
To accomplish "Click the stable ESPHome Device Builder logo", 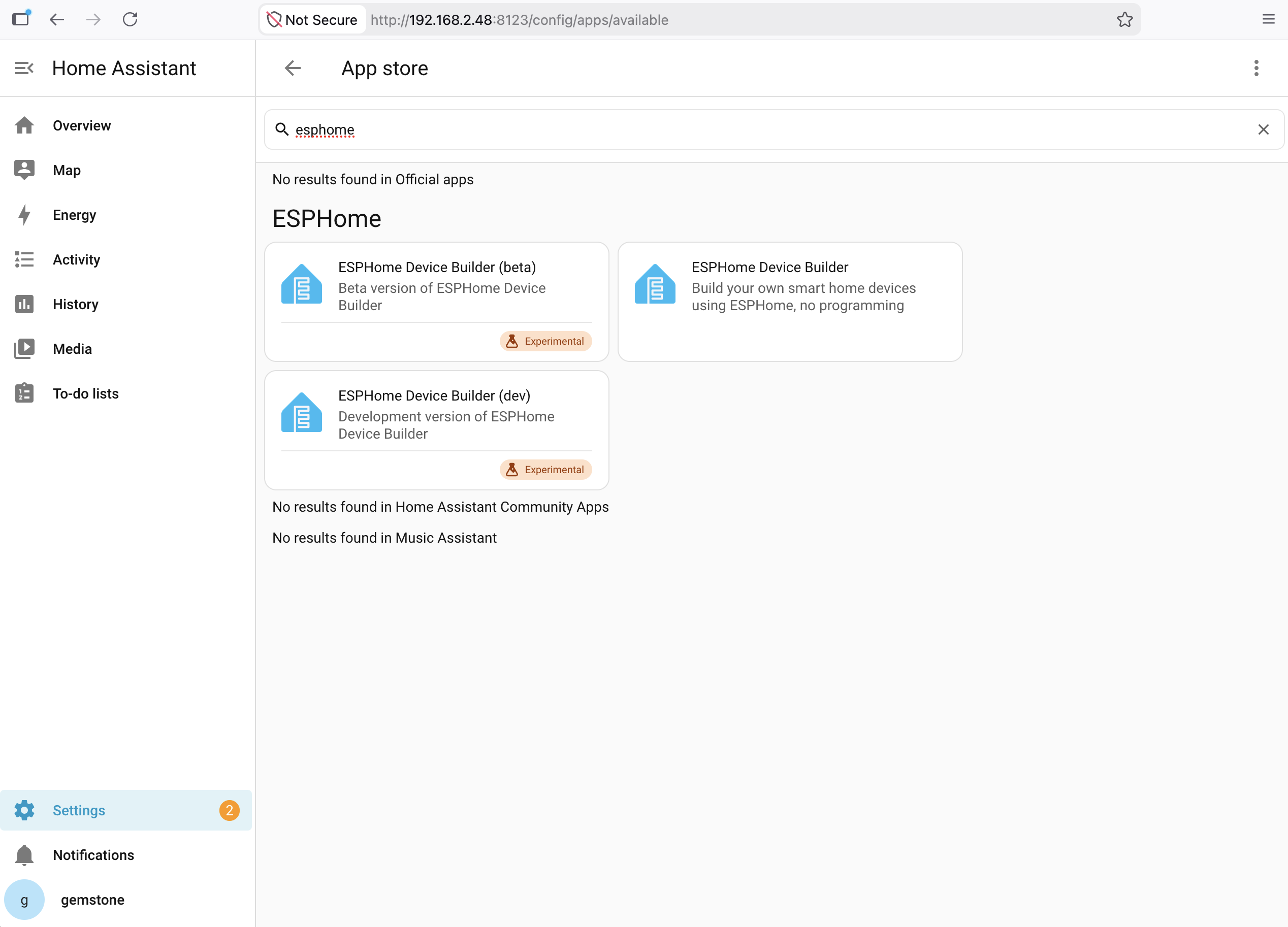I will [655, 284].
